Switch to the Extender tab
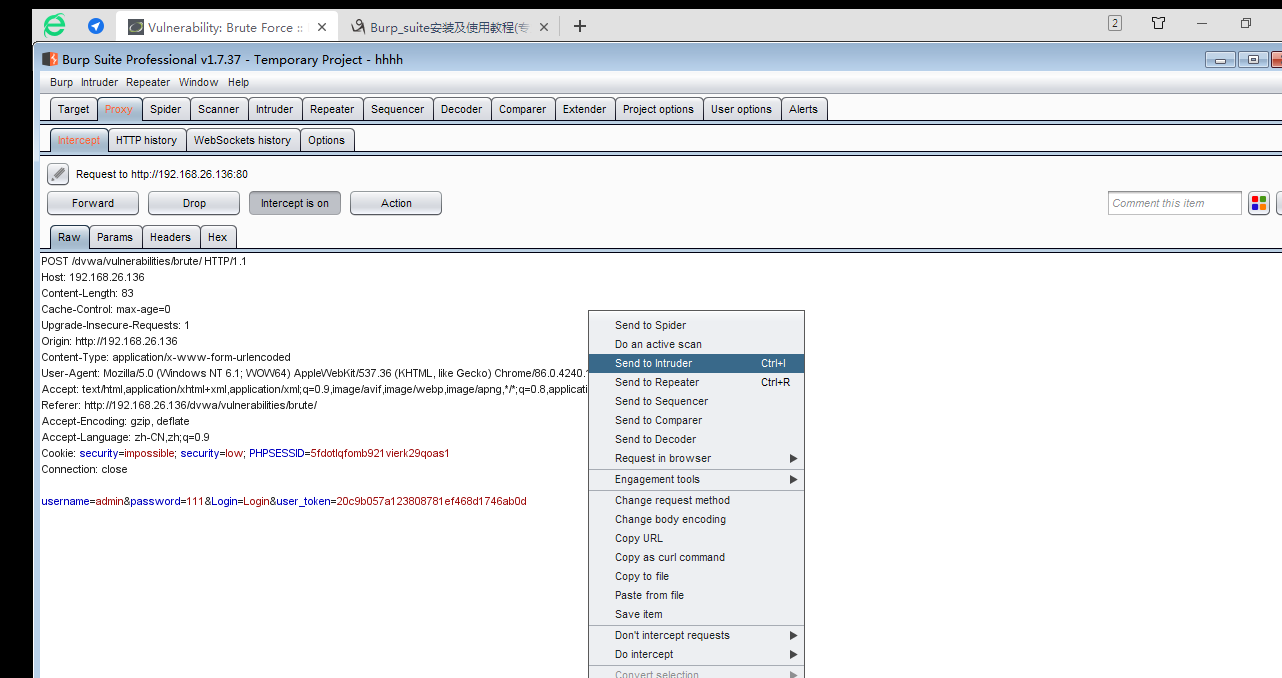 585,109
